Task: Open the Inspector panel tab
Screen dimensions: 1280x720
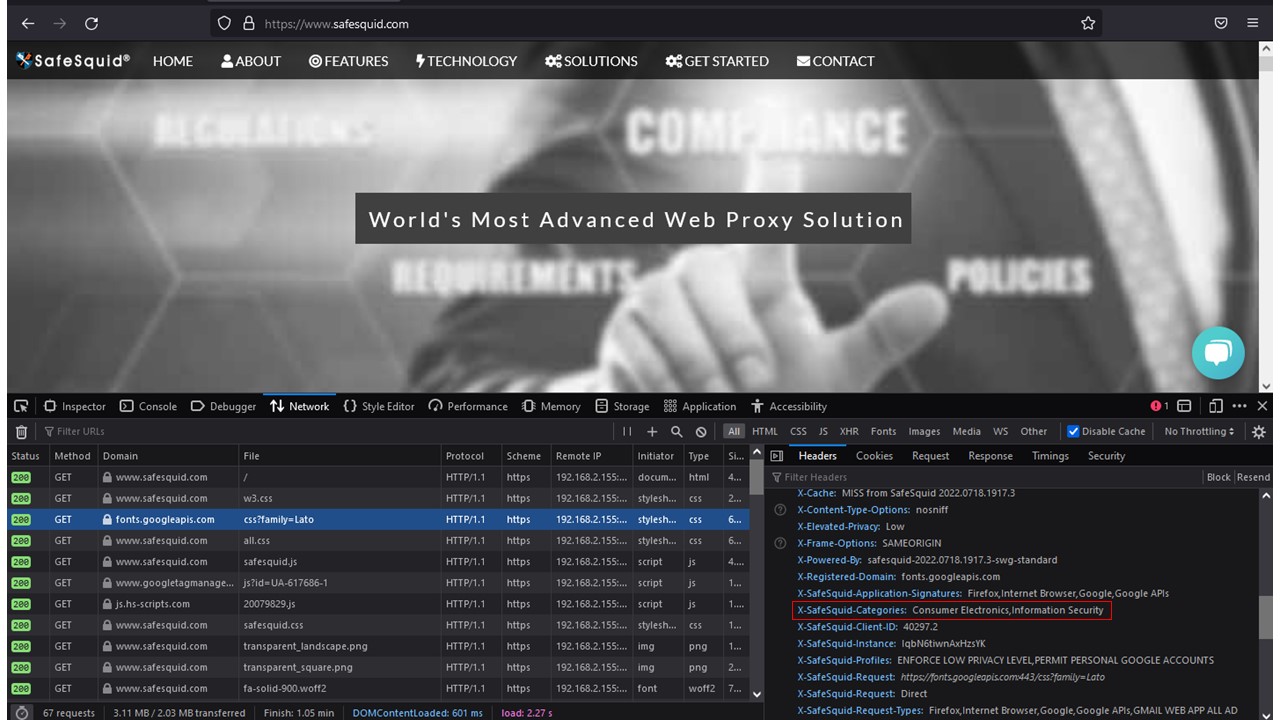Action: [75, 406]
